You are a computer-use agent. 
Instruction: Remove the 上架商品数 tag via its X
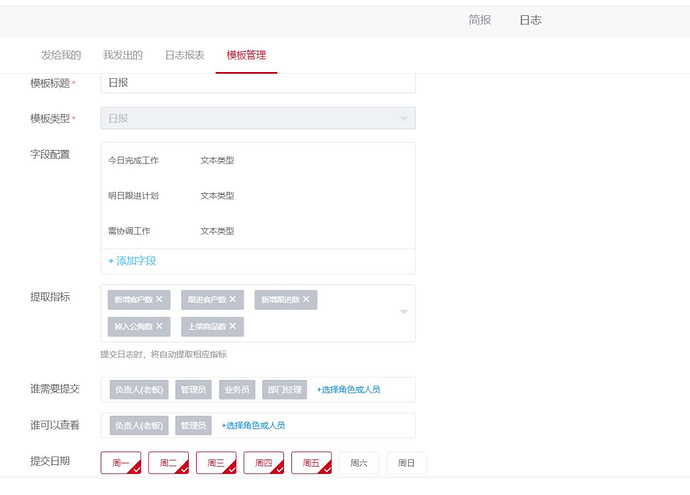(x=233, y=326)
